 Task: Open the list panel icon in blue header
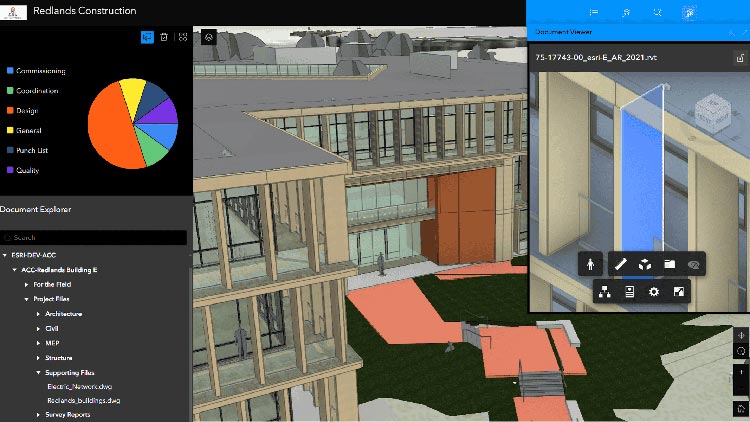pos(594,12)
